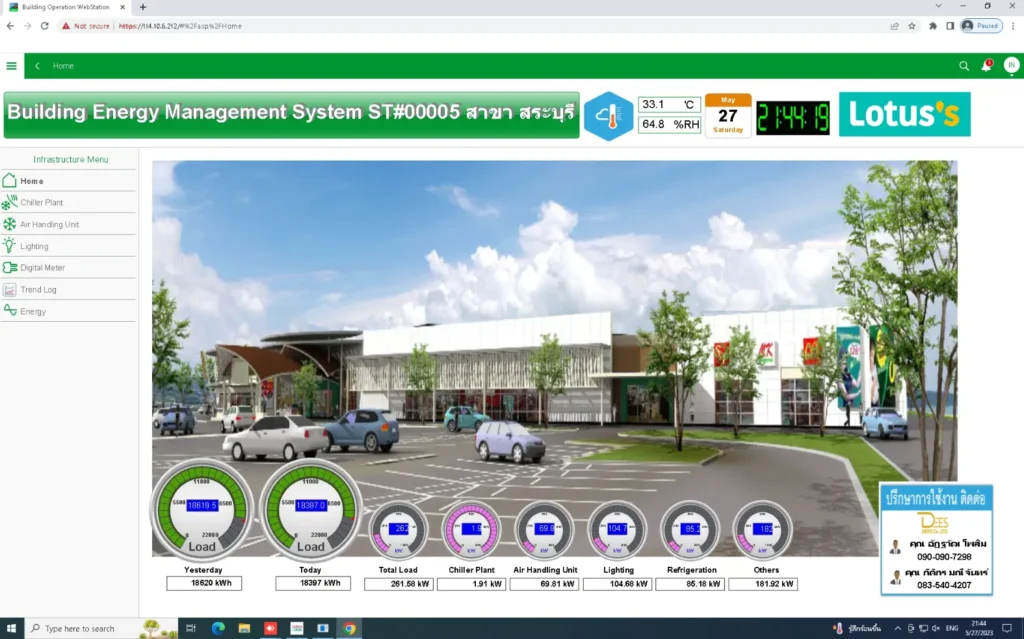
Task: Open the Paused profile button
Action: (x=981, y=26)
